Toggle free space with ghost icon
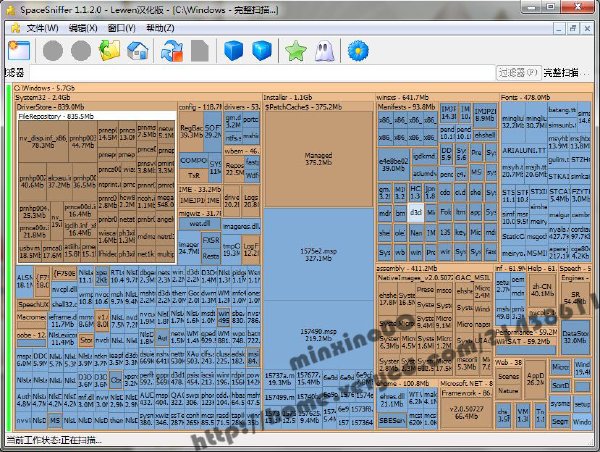 [324, 51]
